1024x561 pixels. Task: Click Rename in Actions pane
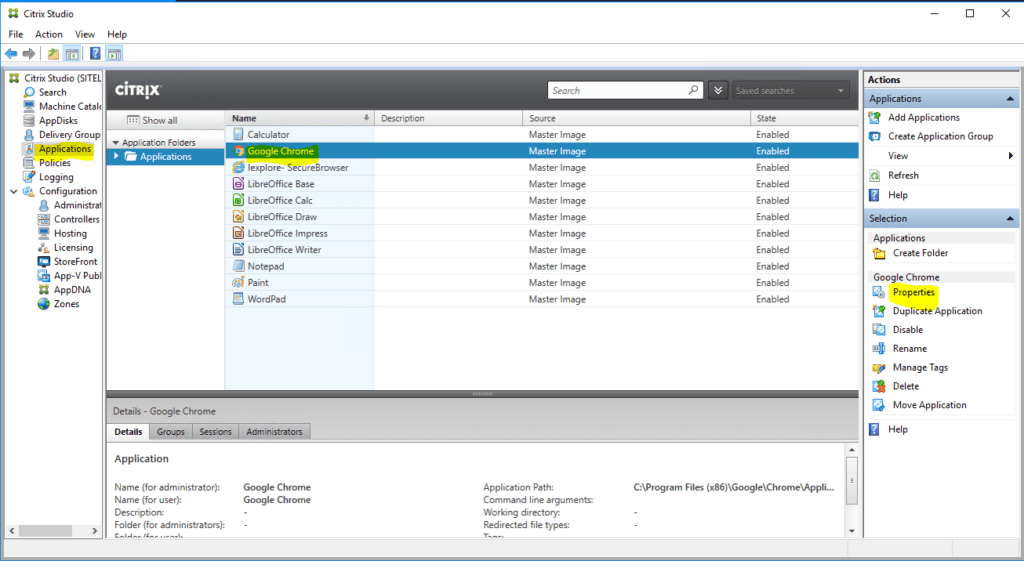[x=910, y=349]
